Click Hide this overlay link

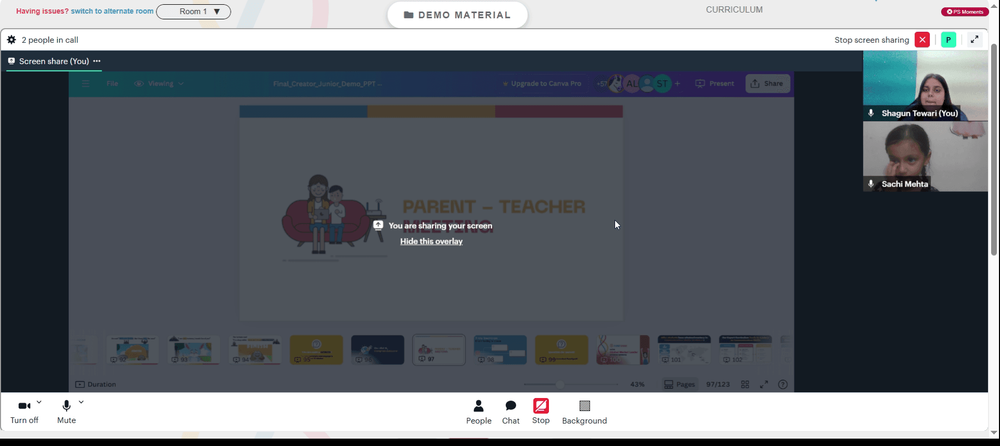(431, 241)
